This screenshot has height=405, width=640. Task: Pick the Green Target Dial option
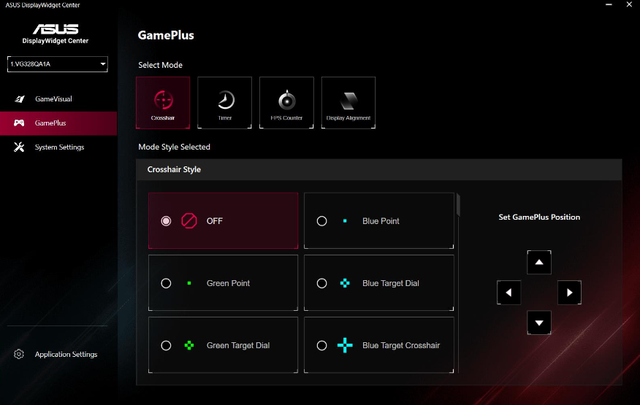click(x=166, y=345)
